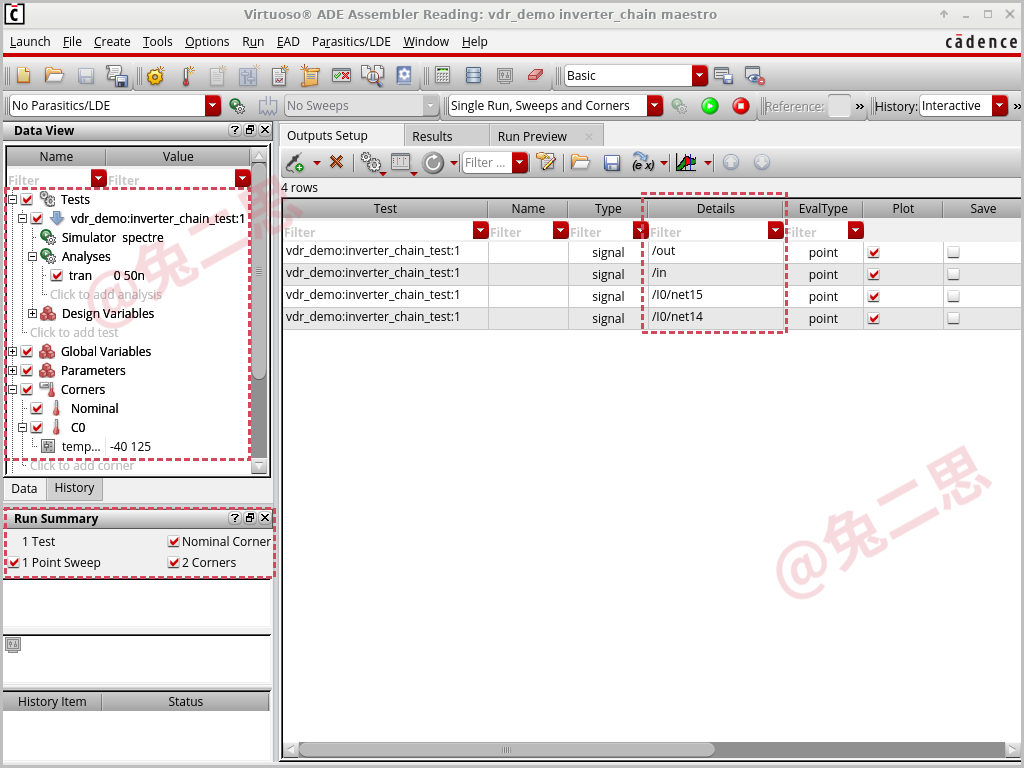This screenshot has height=768, width=1024.
Task: Open Single Run, Sweeps and Corners dropdown
Action: click(655, 106)
